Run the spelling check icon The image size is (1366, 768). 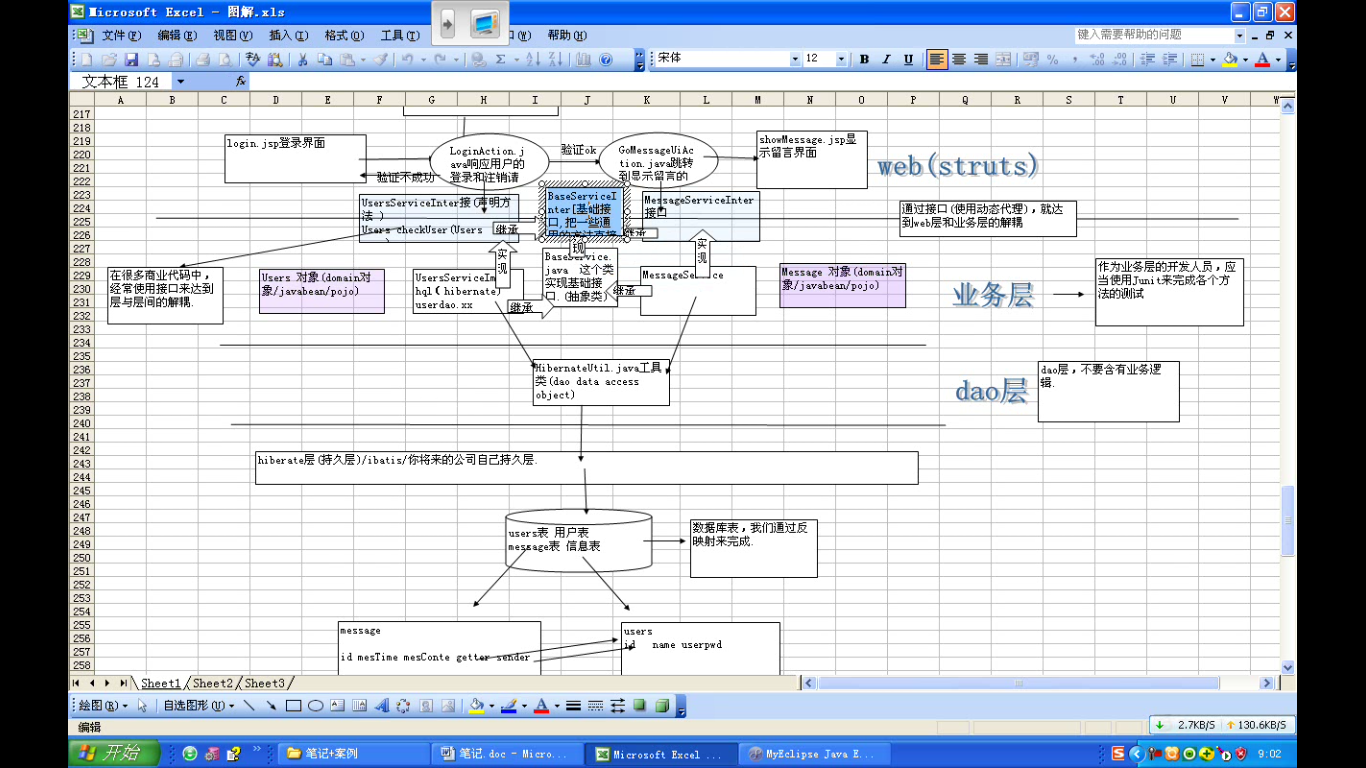[x=252, y=59]
